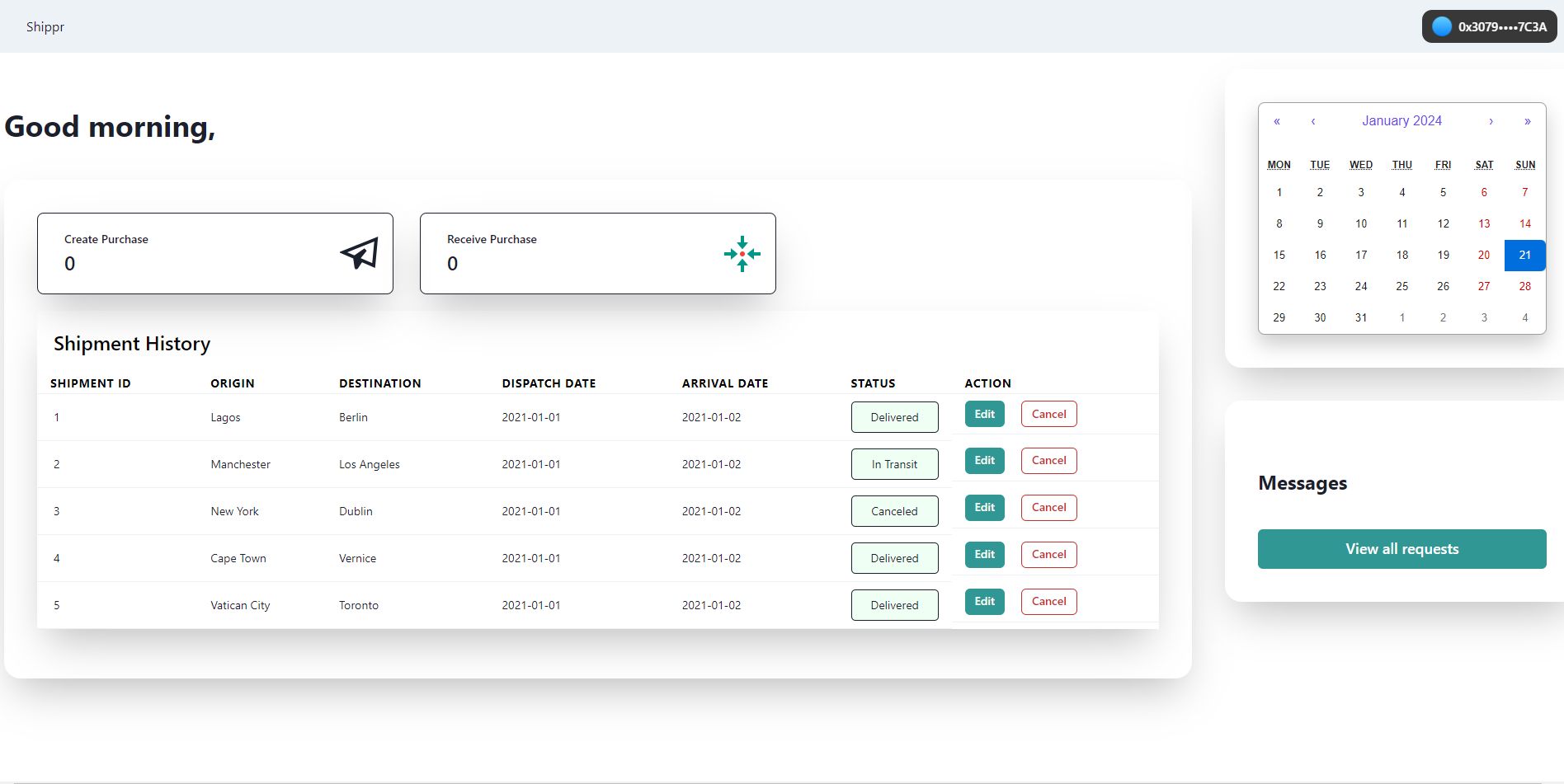Go to previous month in calendar
1564x784 pixels.
click(x=1313, y=121)
